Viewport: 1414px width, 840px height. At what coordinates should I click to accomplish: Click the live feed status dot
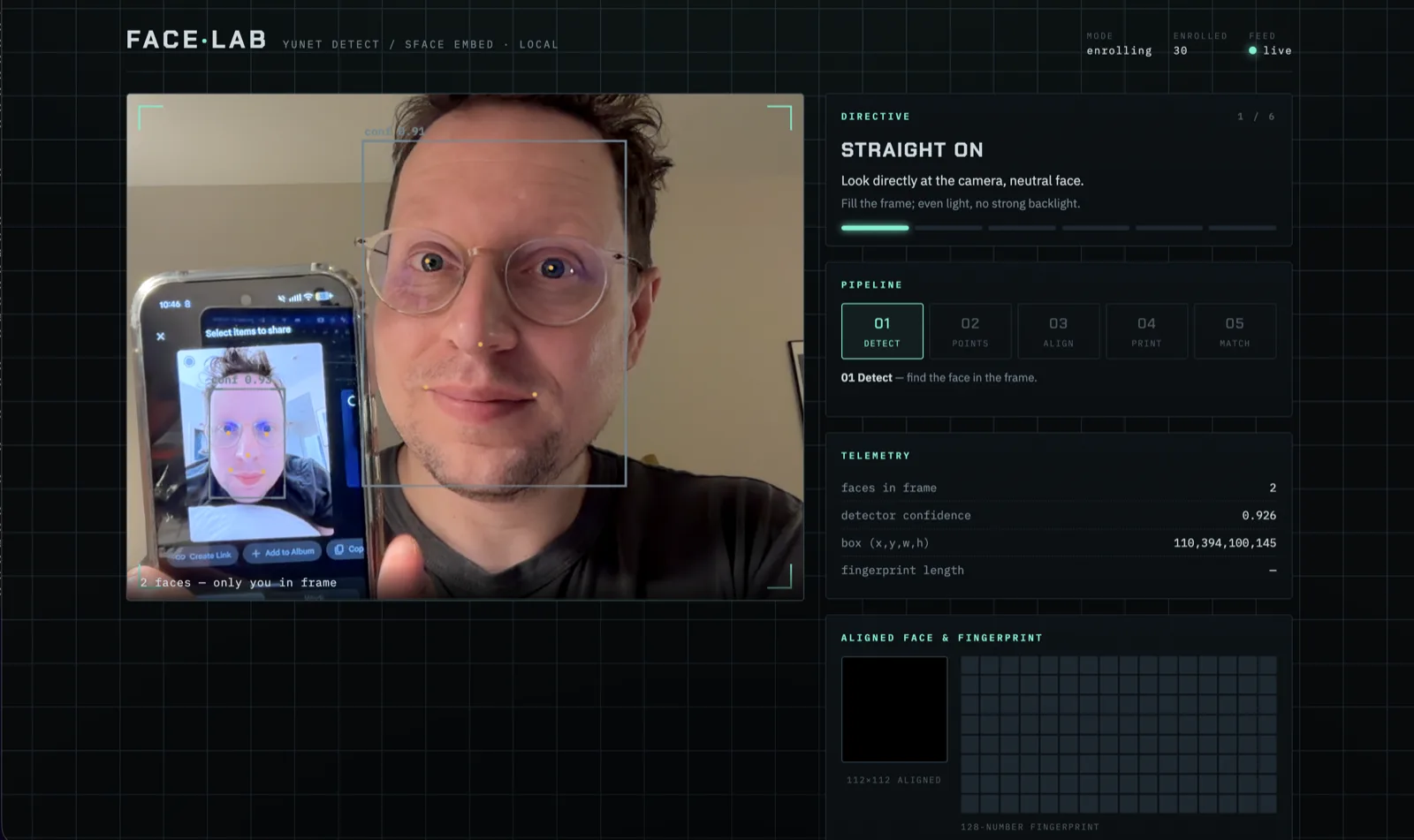pos(1252,50)
